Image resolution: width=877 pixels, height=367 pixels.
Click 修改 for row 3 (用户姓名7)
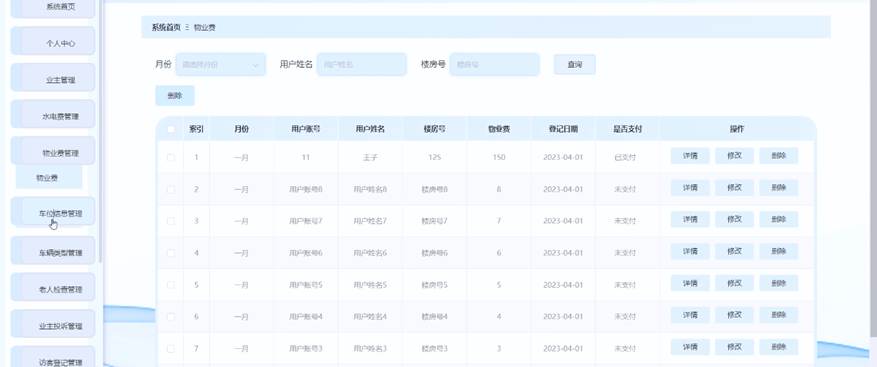[x=734, y=219]
